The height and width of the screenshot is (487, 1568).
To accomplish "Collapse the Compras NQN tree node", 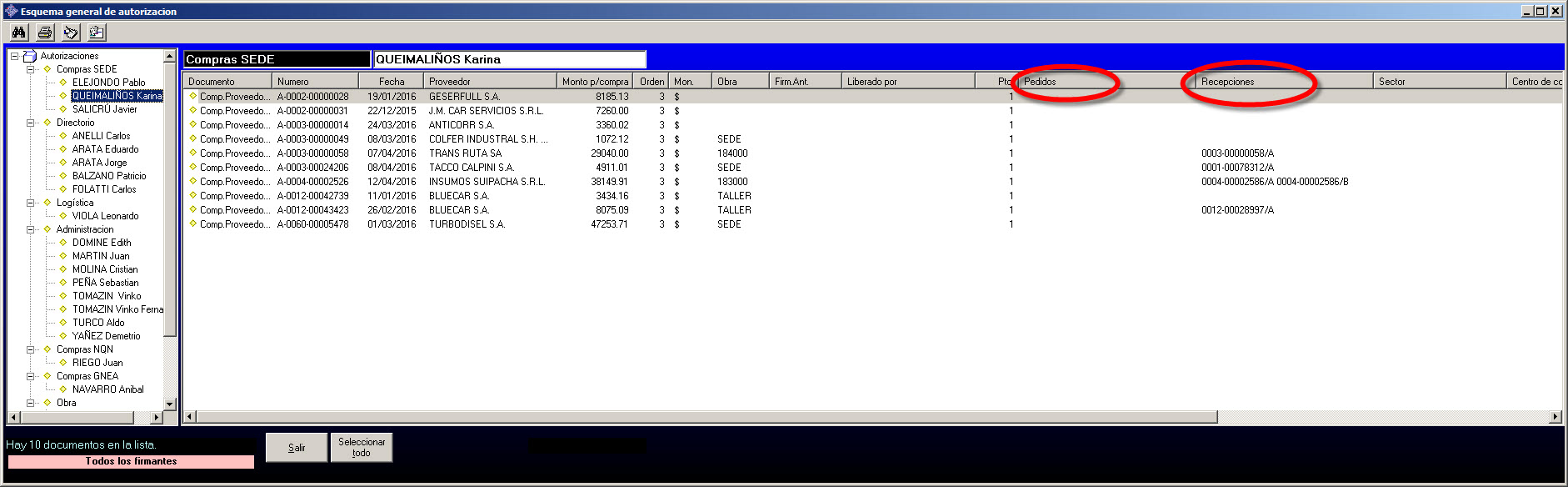I will 31,349.
